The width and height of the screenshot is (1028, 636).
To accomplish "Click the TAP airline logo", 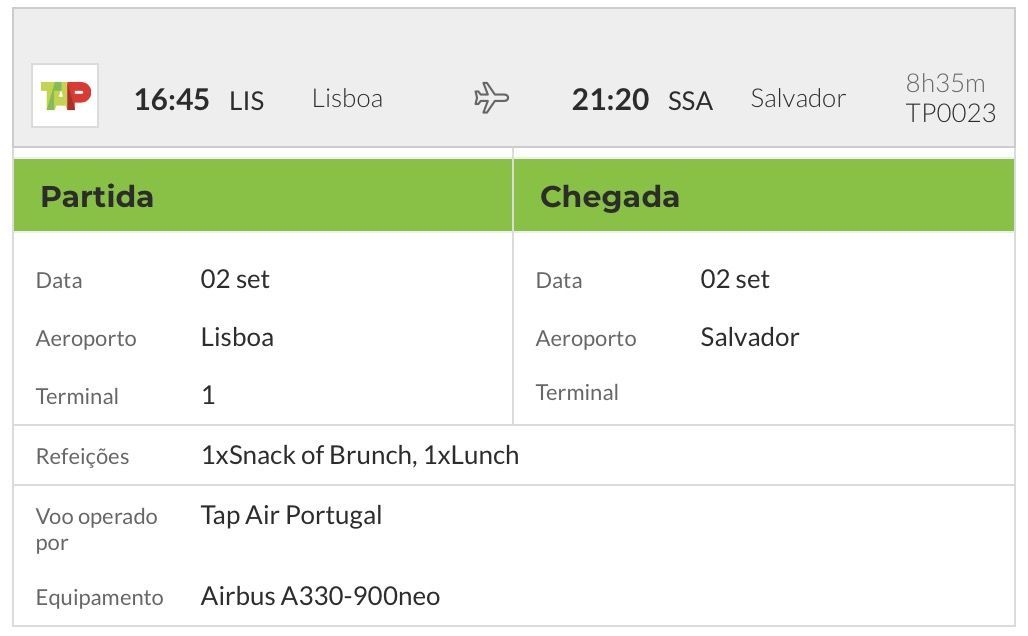I will click(x=65, y=96).
